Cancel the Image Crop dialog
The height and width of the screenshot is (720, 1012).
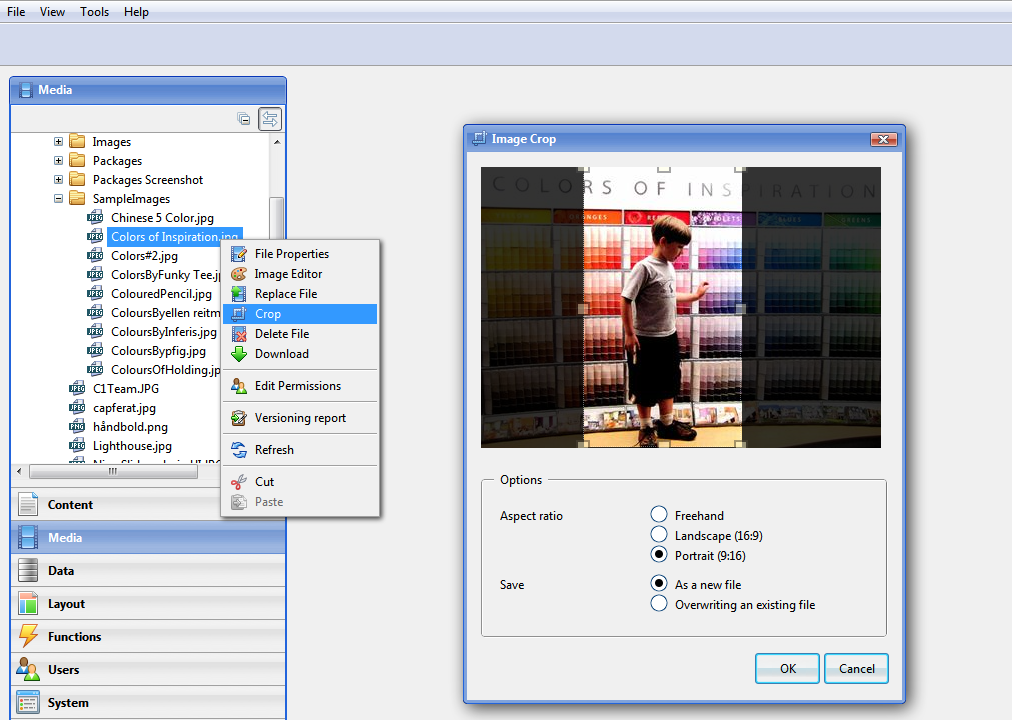pyautogui.click(x=857, y=668)
